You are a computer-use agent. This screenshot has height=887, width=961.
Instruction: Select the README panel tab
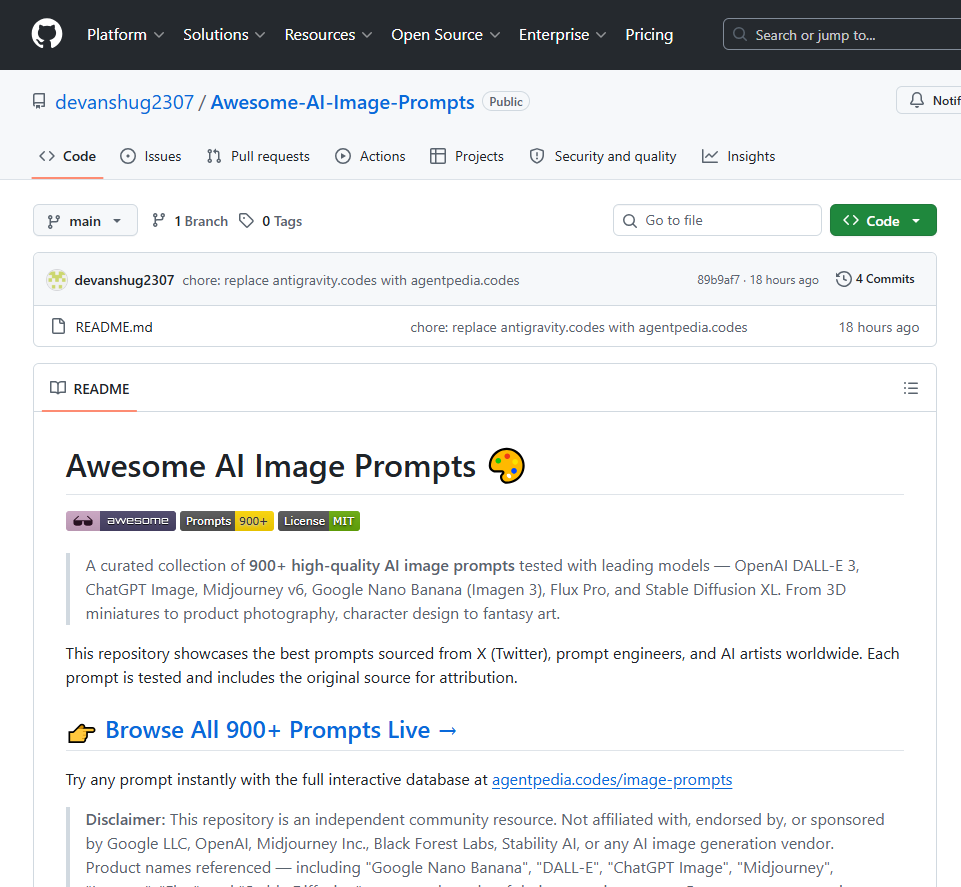pos(89,389)
